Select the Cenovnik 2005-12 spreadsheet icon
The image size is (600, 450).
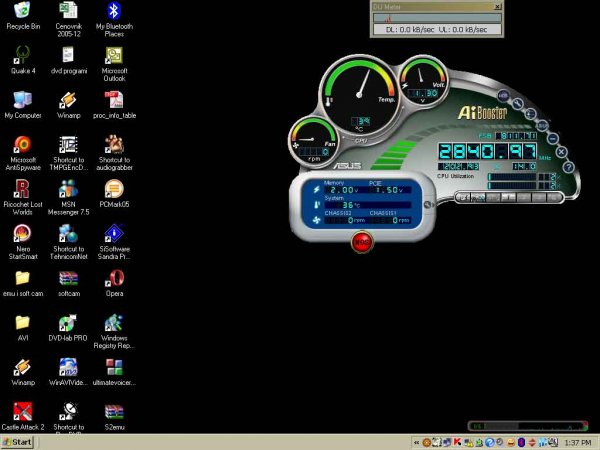point(69,19)
